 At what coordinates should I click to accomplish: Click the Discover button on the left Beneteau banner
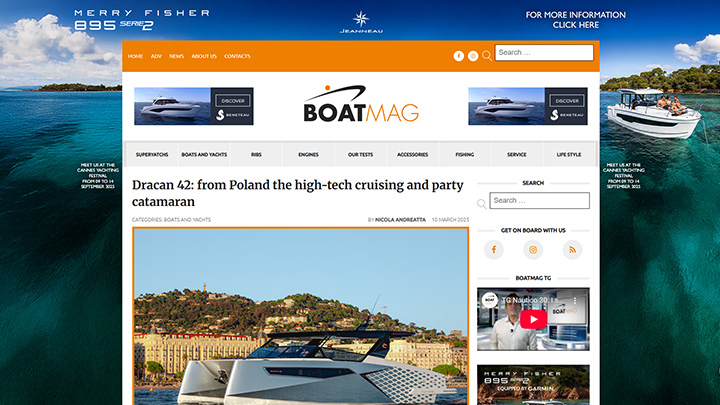coord(233,101)
